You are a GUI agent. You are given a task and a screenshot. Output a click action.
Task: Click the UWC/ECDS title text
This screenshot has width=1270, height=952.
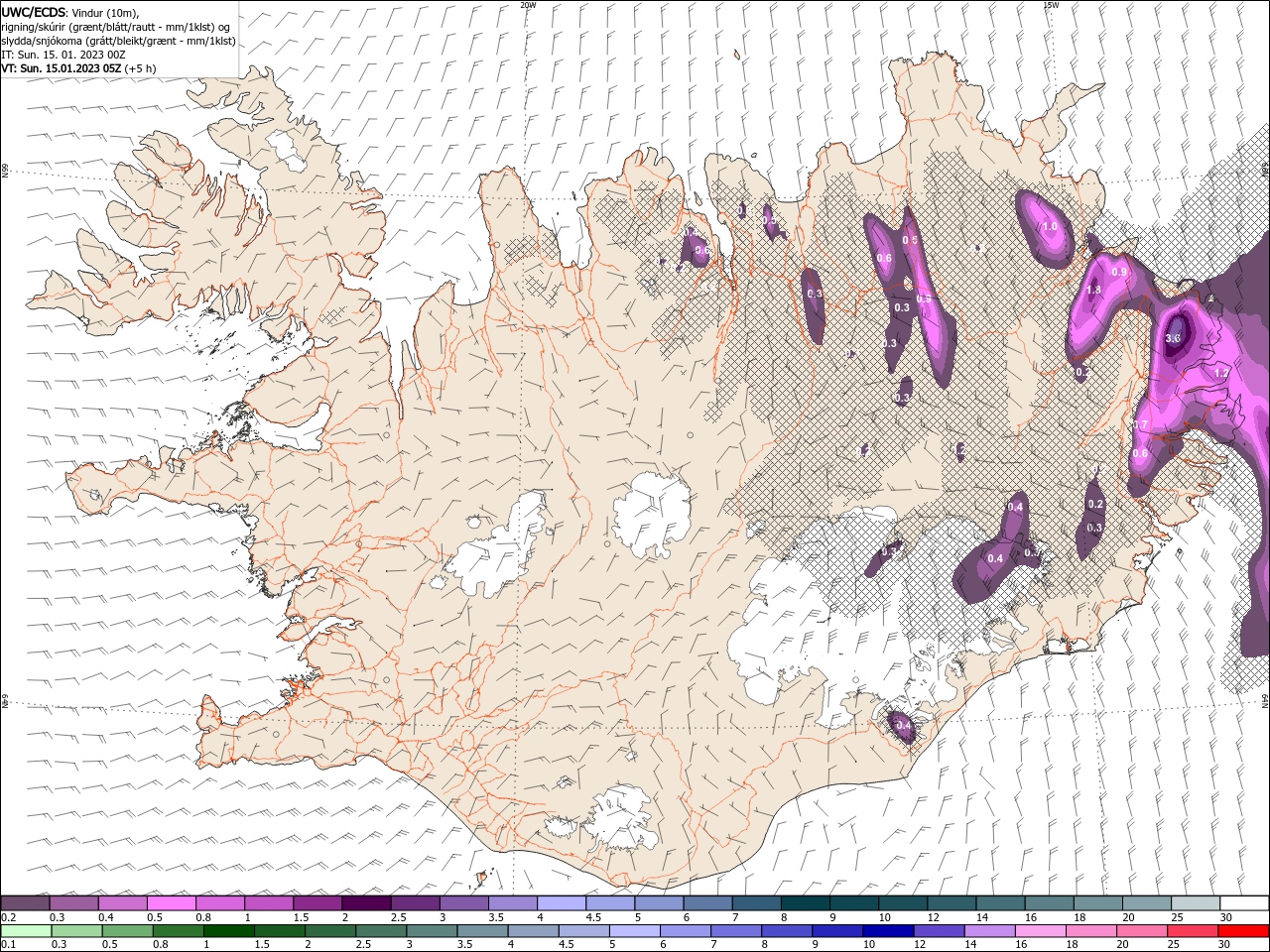34,12
